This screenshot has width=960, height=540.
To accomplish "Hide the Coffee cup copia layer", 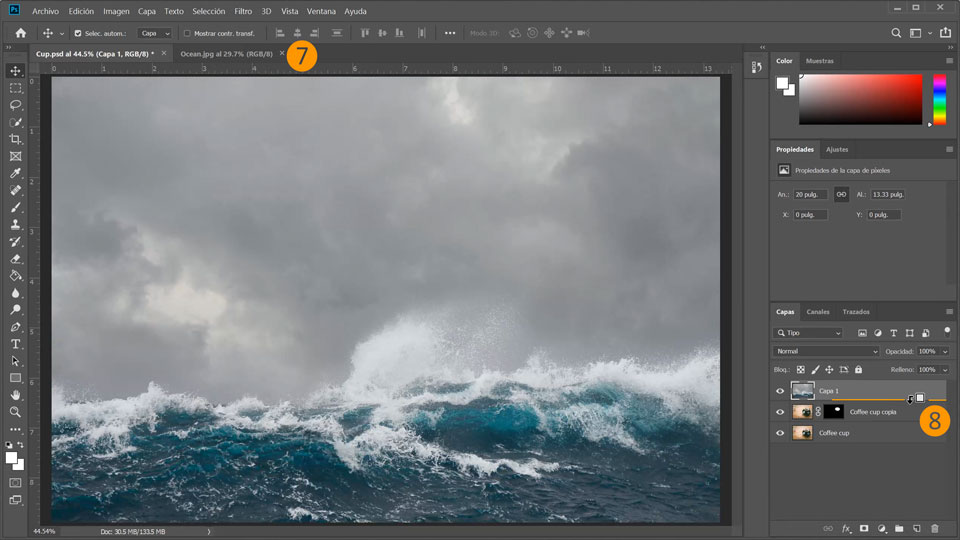I will [x=780, y=412].
